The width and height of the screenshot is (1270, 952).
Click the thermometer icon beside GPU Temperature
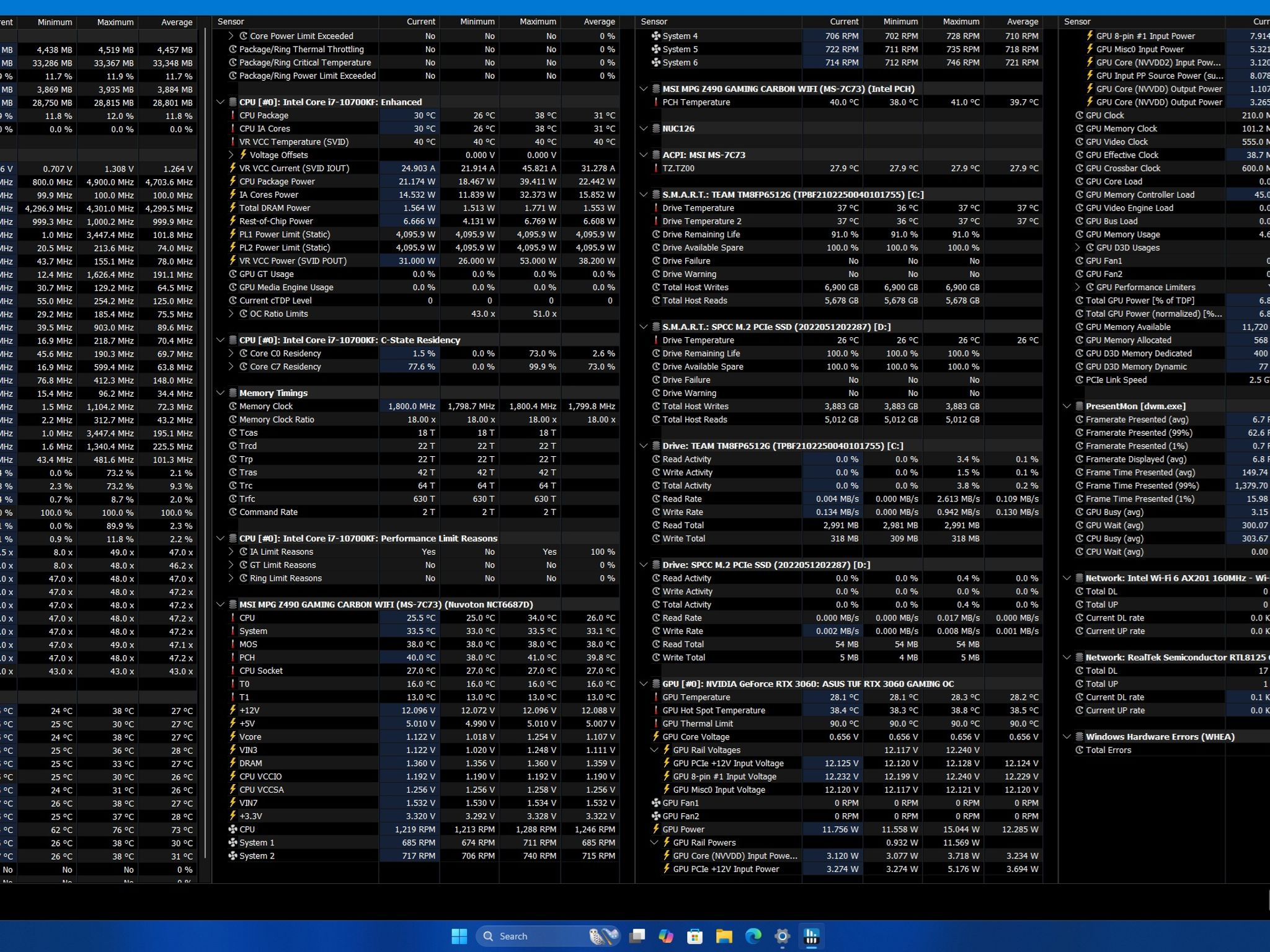tap(656, 697)
